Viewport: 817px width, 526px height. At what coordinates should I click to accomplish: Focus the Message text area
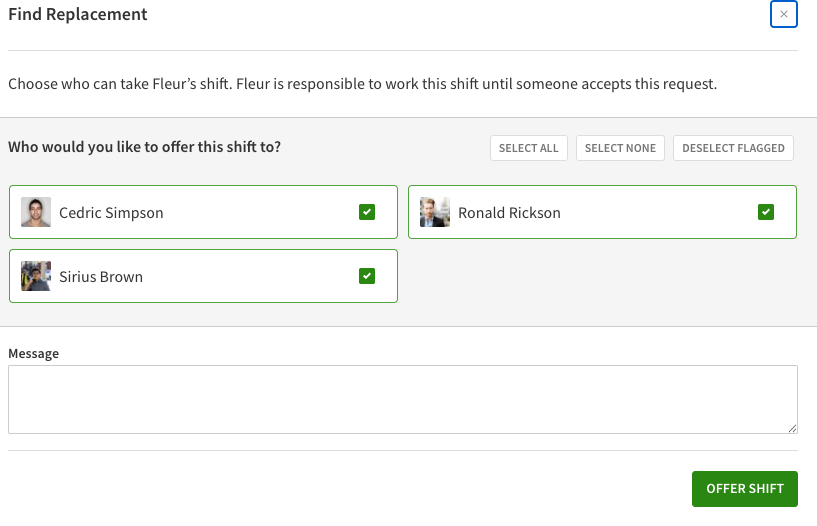(x=402, y=399)
